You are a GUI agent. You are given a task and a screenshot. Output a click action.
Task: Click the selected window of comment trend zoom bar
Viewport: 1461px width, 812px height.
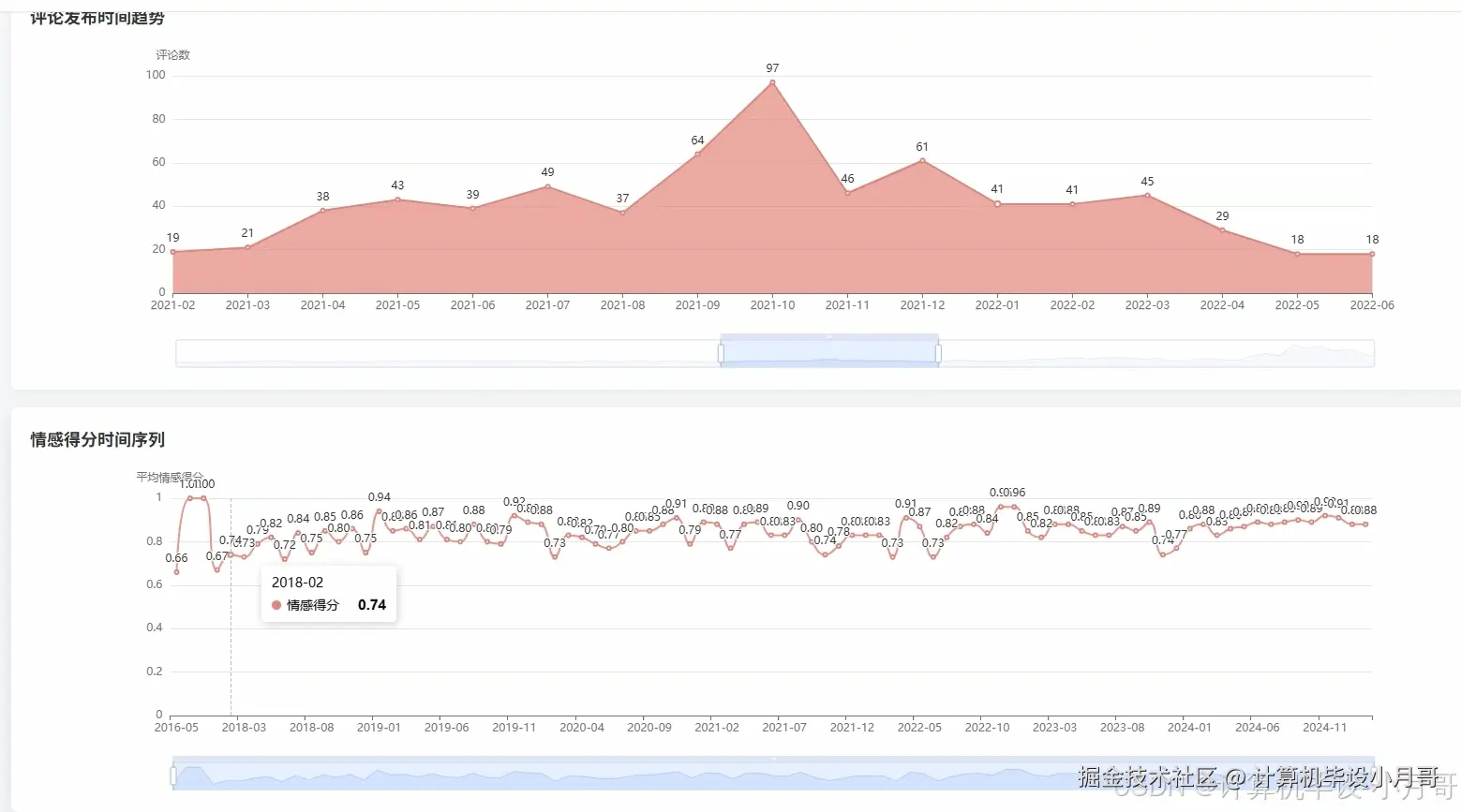pyautogui.click(x=829, y=353)
